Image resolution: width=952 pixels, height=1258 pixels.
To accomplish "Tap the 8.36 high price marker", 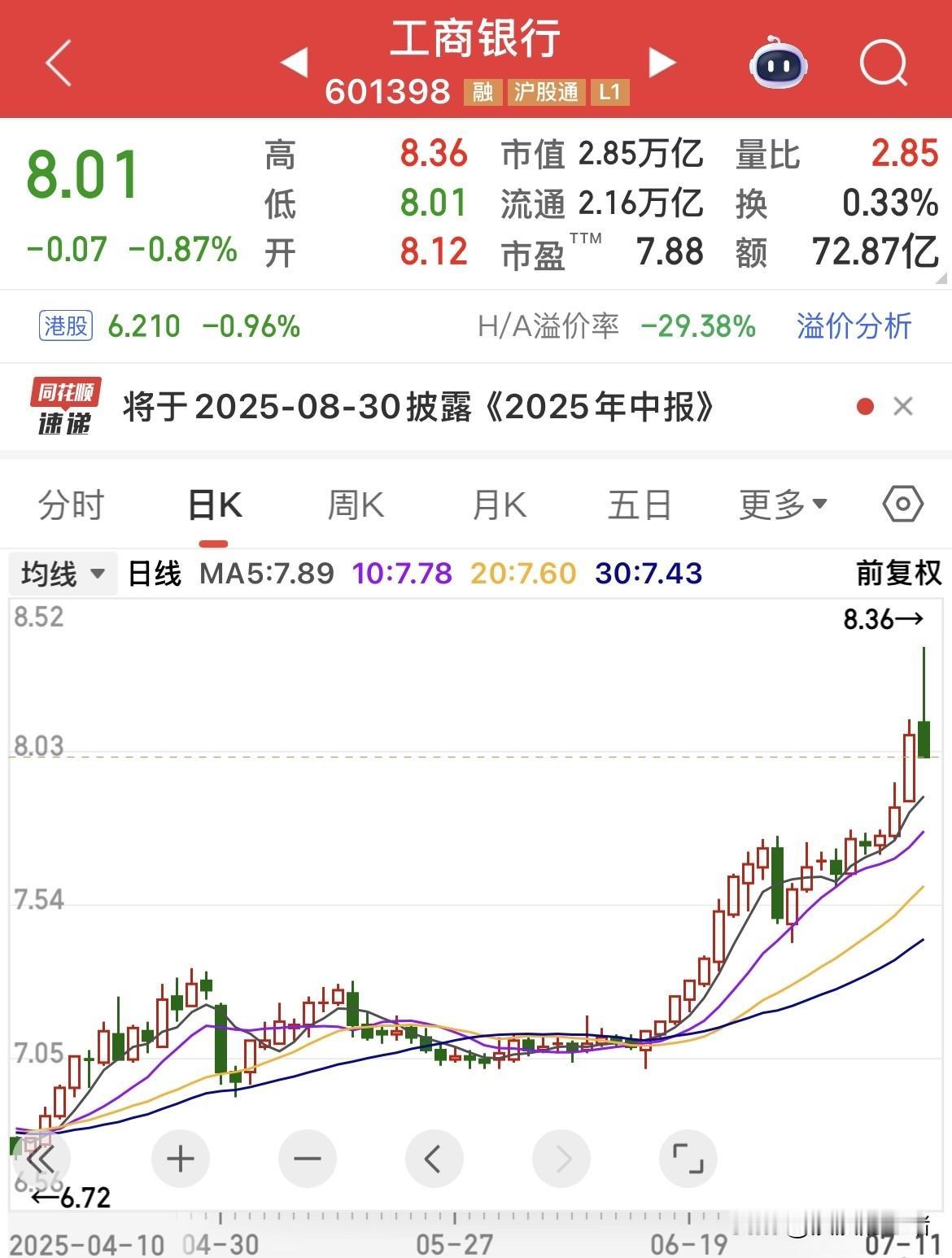I will (x=884, y=620).
